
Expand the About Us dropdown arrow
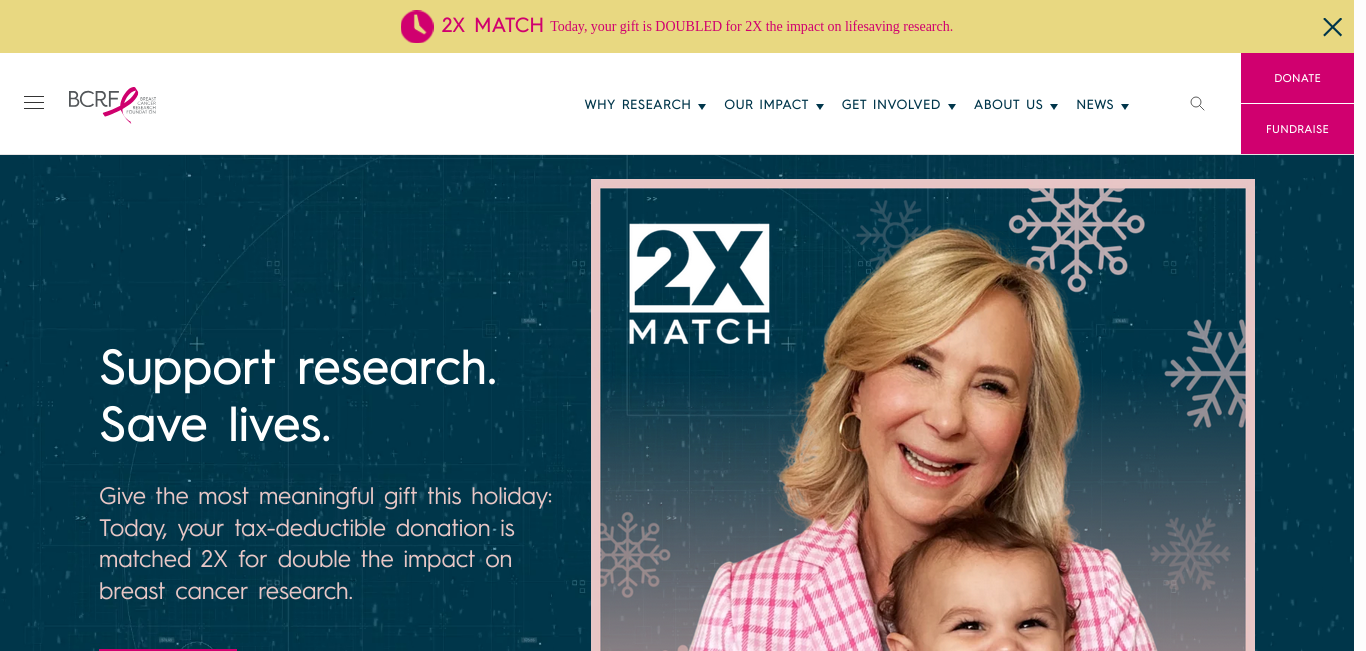[x=1054, y=106]
